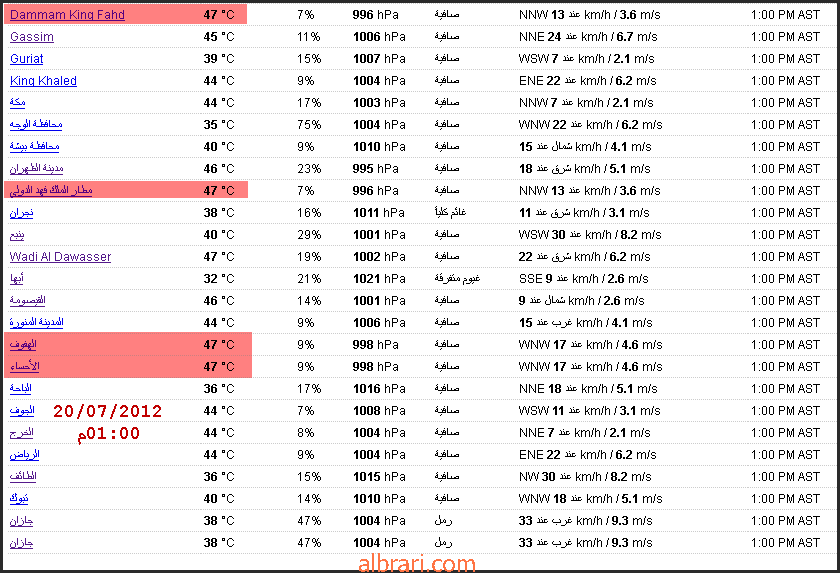The image size is (840, 573).
Task: Select the الطائف link
Action: point(23,477)
